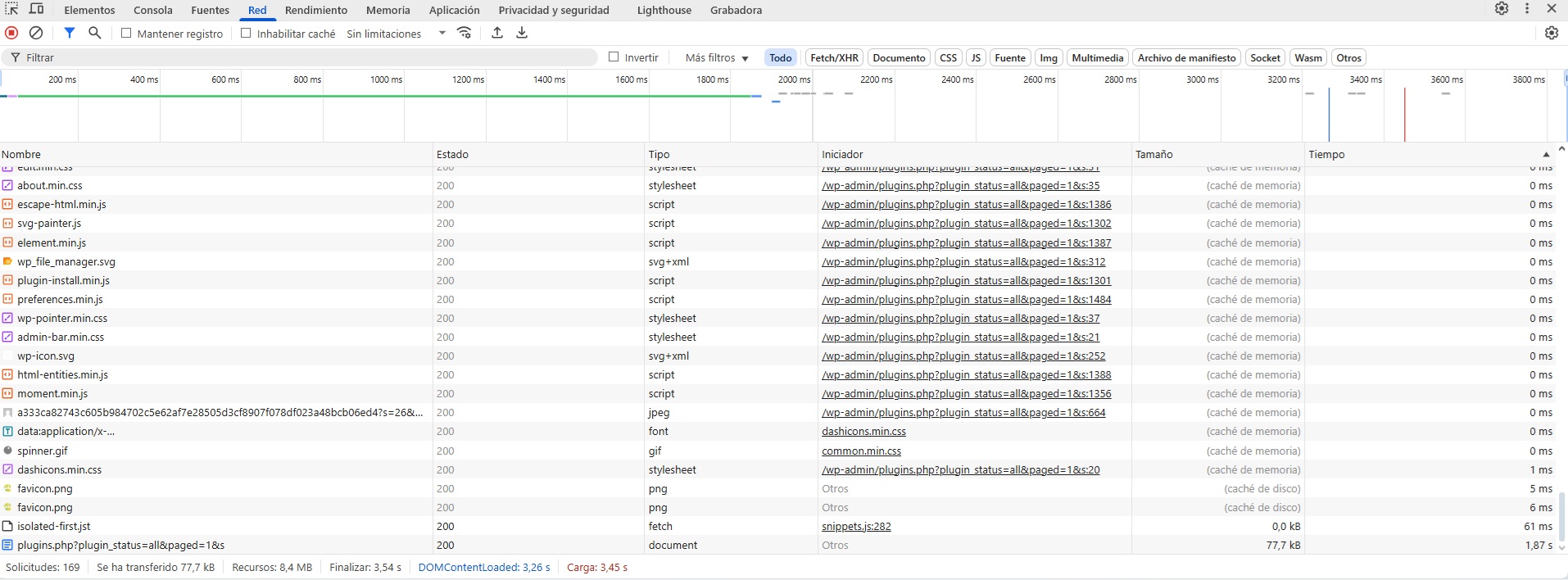The height and width of the screenshot is (580, 1568).
Task: Open network conditions wifi icon
Action: (465, 33)
